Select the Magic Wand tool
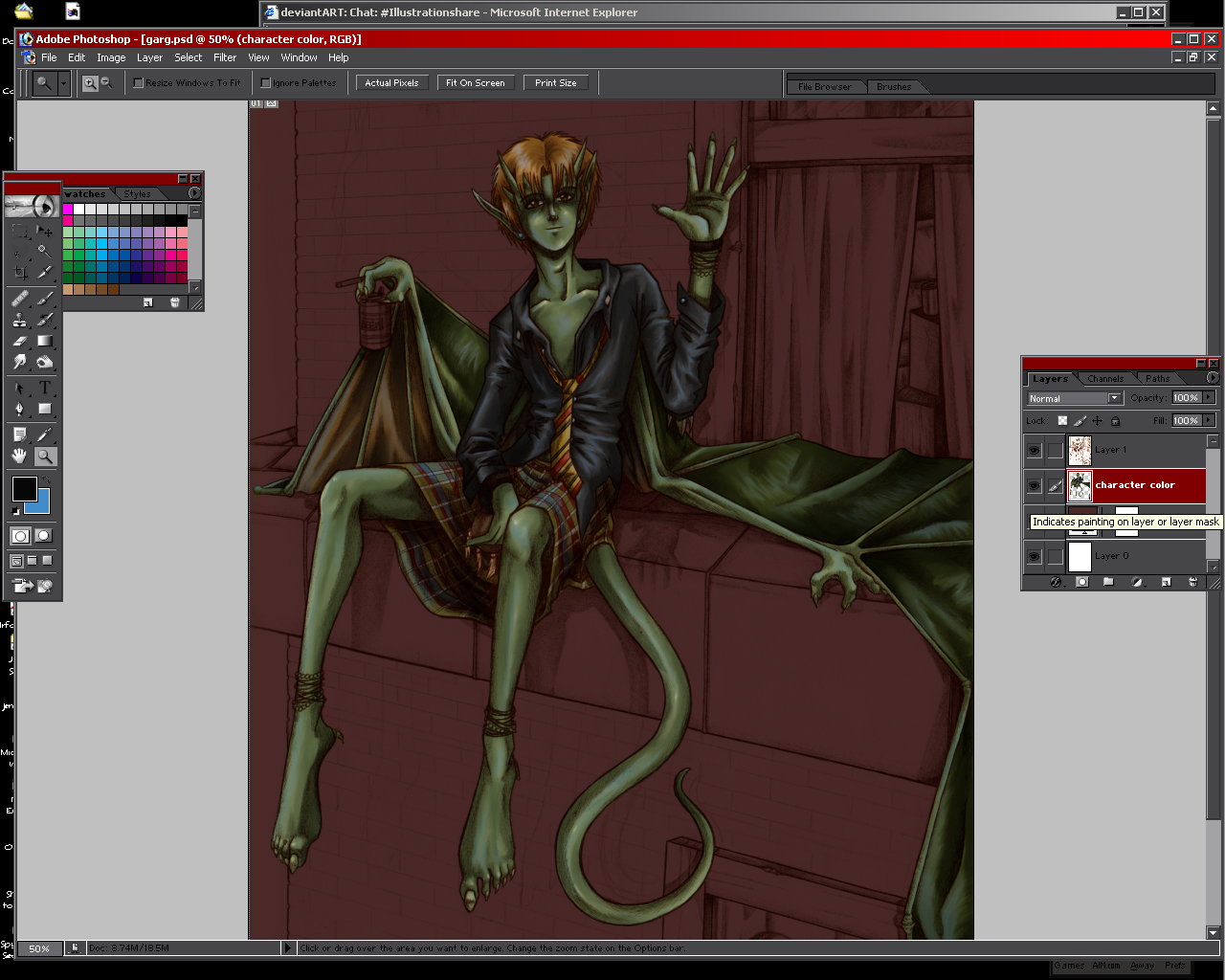Image resolution: width=1225 pixels, height=980 pixels. tap(45, 251)
